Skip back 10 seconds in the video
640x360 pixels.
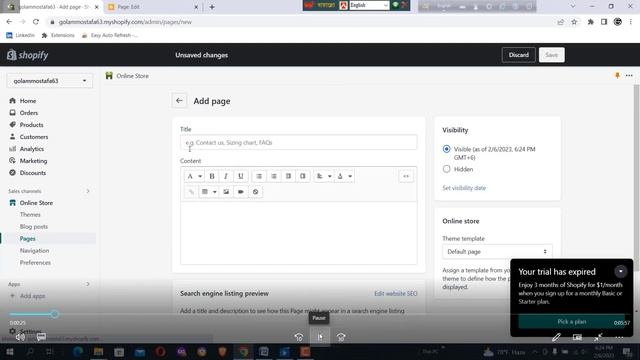click(299, 337)
